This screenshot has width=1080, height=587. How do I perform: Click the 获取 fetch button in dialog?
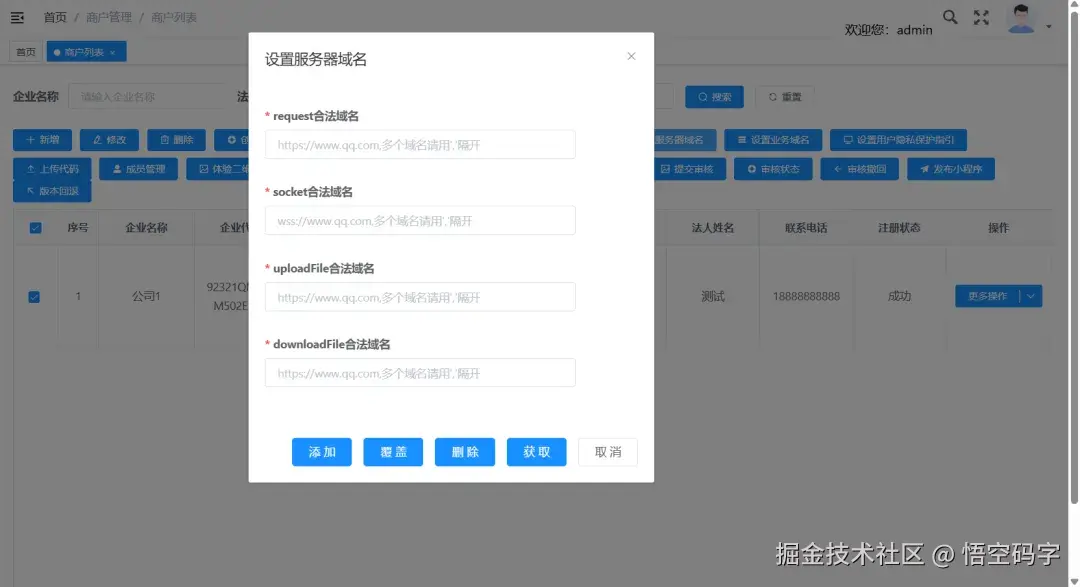click(536, 452)
